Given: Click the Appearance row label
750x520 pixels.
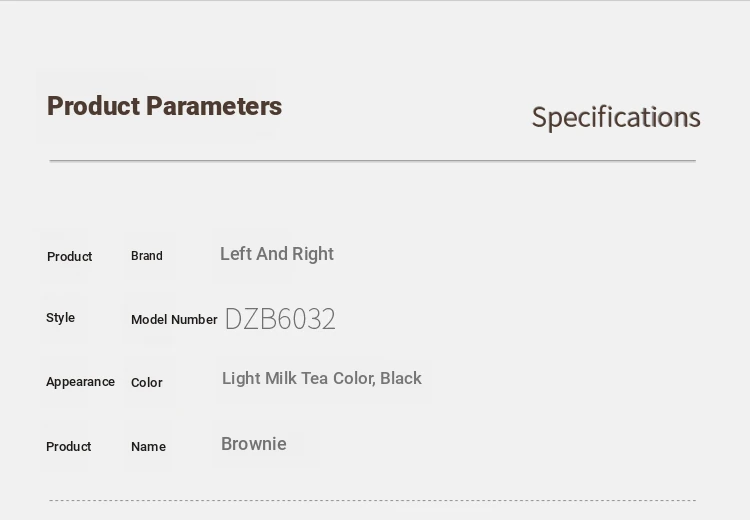Looking at the screenshot, I should [80, 382].
